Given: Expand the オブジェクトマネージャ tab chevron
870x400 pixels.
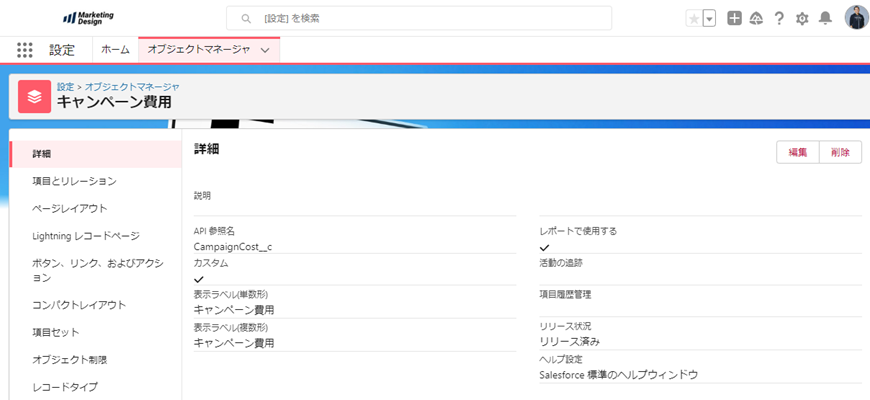Looking at the screenshot, I should 265,50.
